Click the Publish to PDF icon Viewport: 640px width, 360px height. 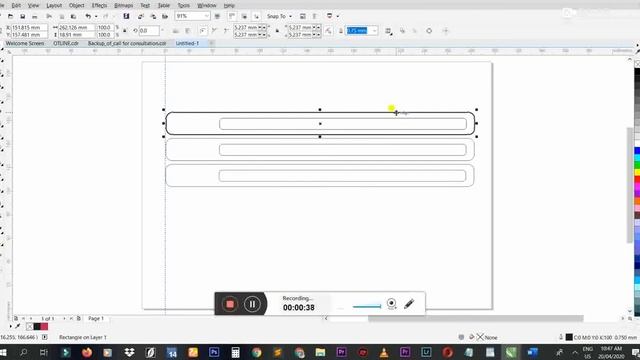(165, 16)
